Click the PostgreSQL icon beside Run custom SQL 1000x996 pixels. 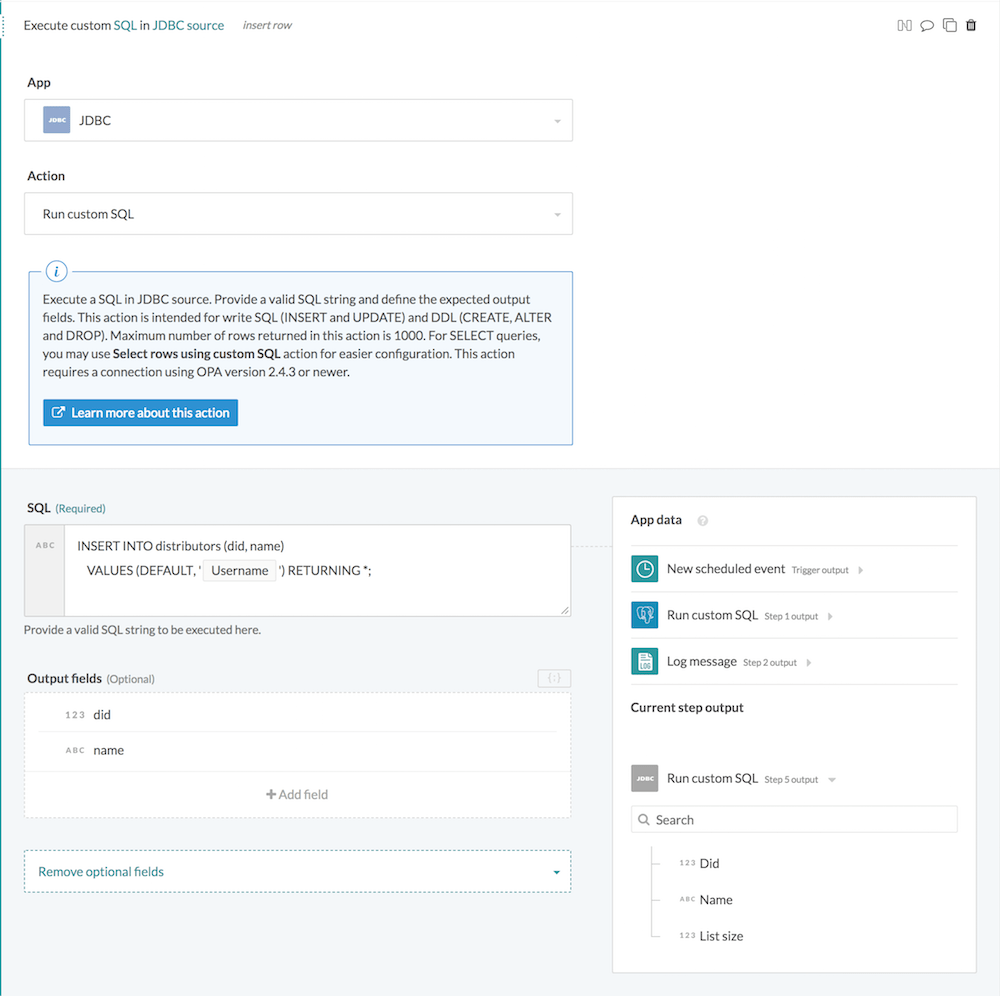645,615
